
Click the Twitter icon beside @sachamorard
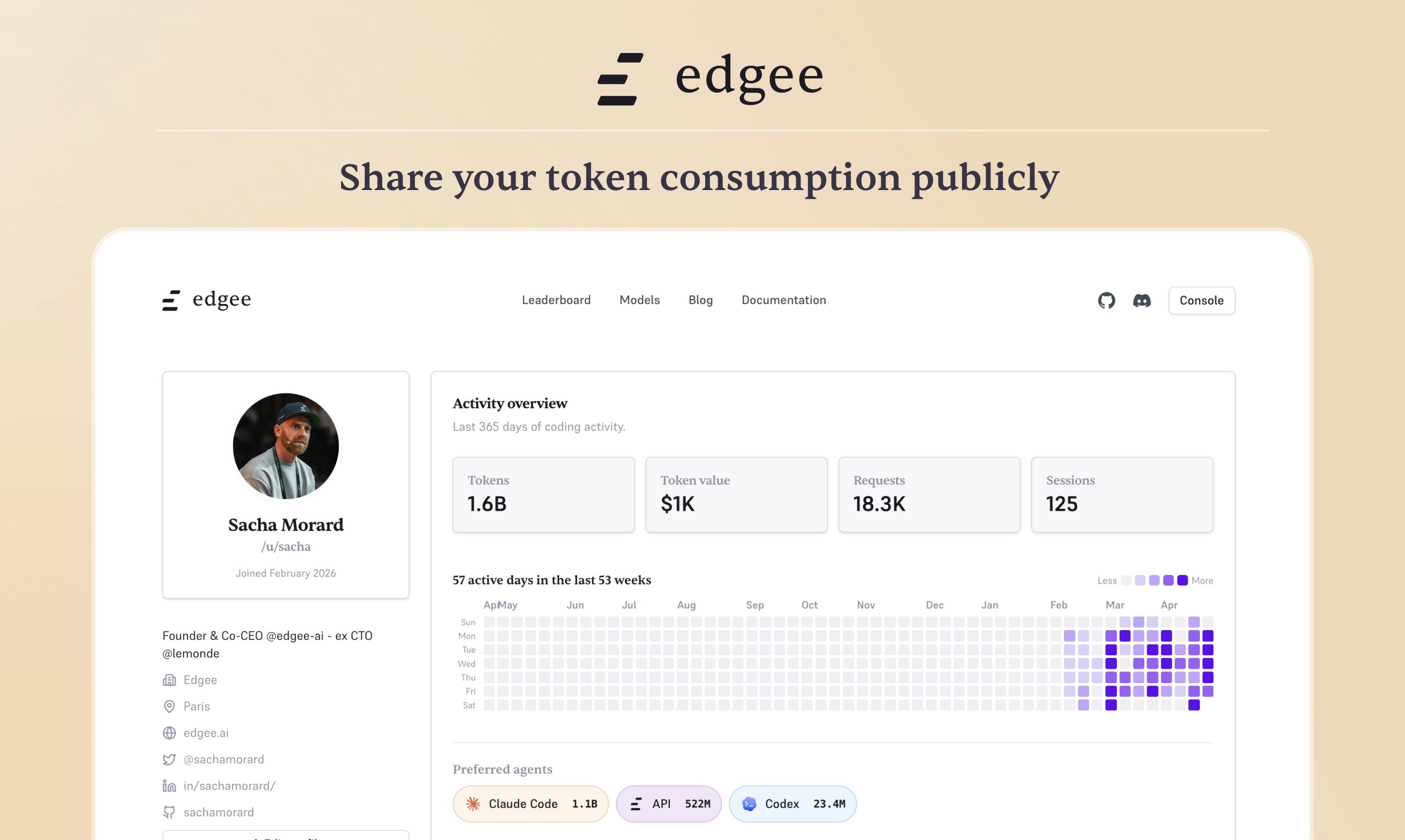[x=169, y=759]
